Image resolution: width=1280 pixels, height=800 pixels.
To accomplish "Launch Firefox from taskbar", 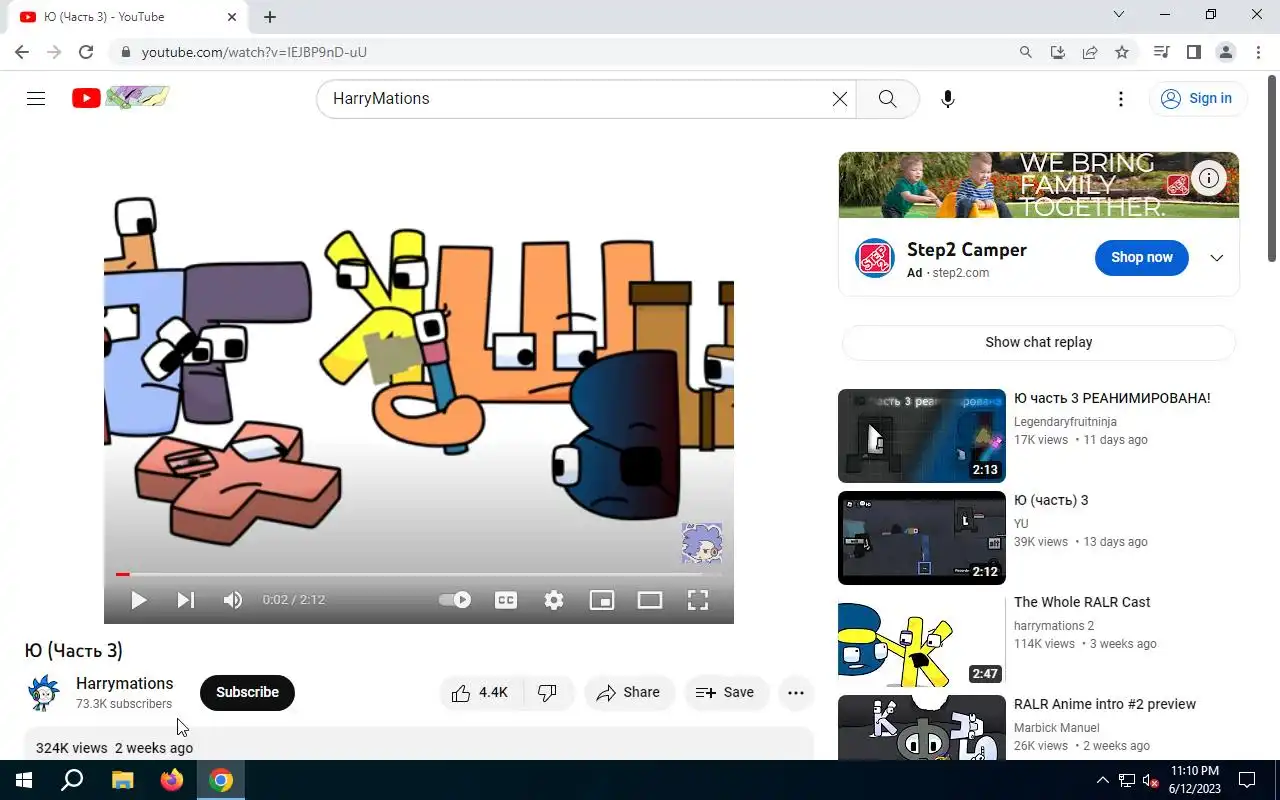I will (x=172, y=780).
